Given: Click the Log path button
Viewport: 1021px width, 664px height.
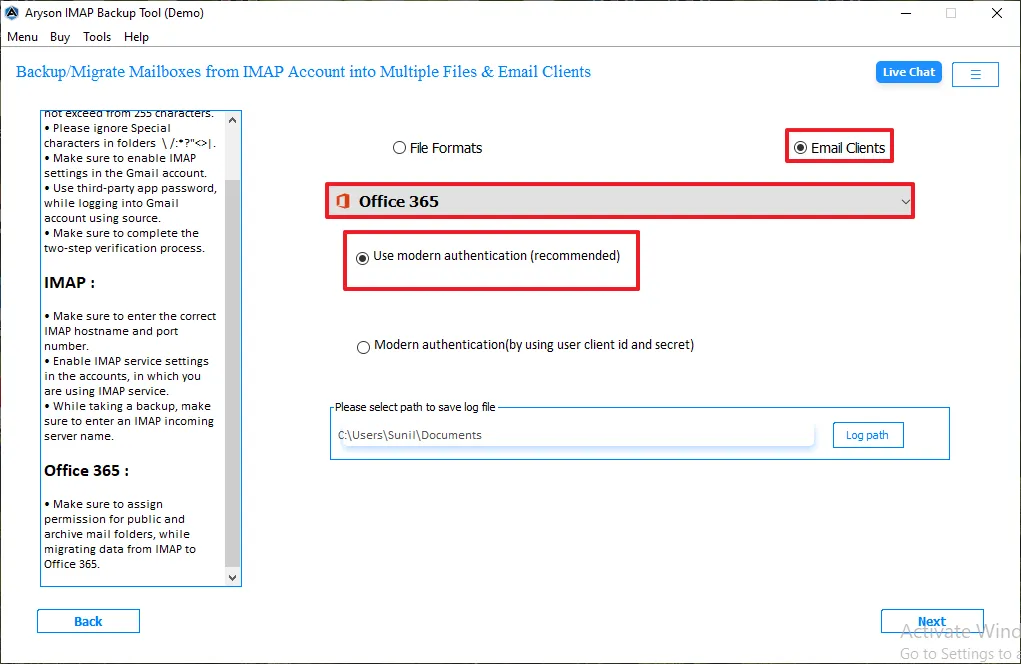Looking at the screenshot, I should 868,435.
